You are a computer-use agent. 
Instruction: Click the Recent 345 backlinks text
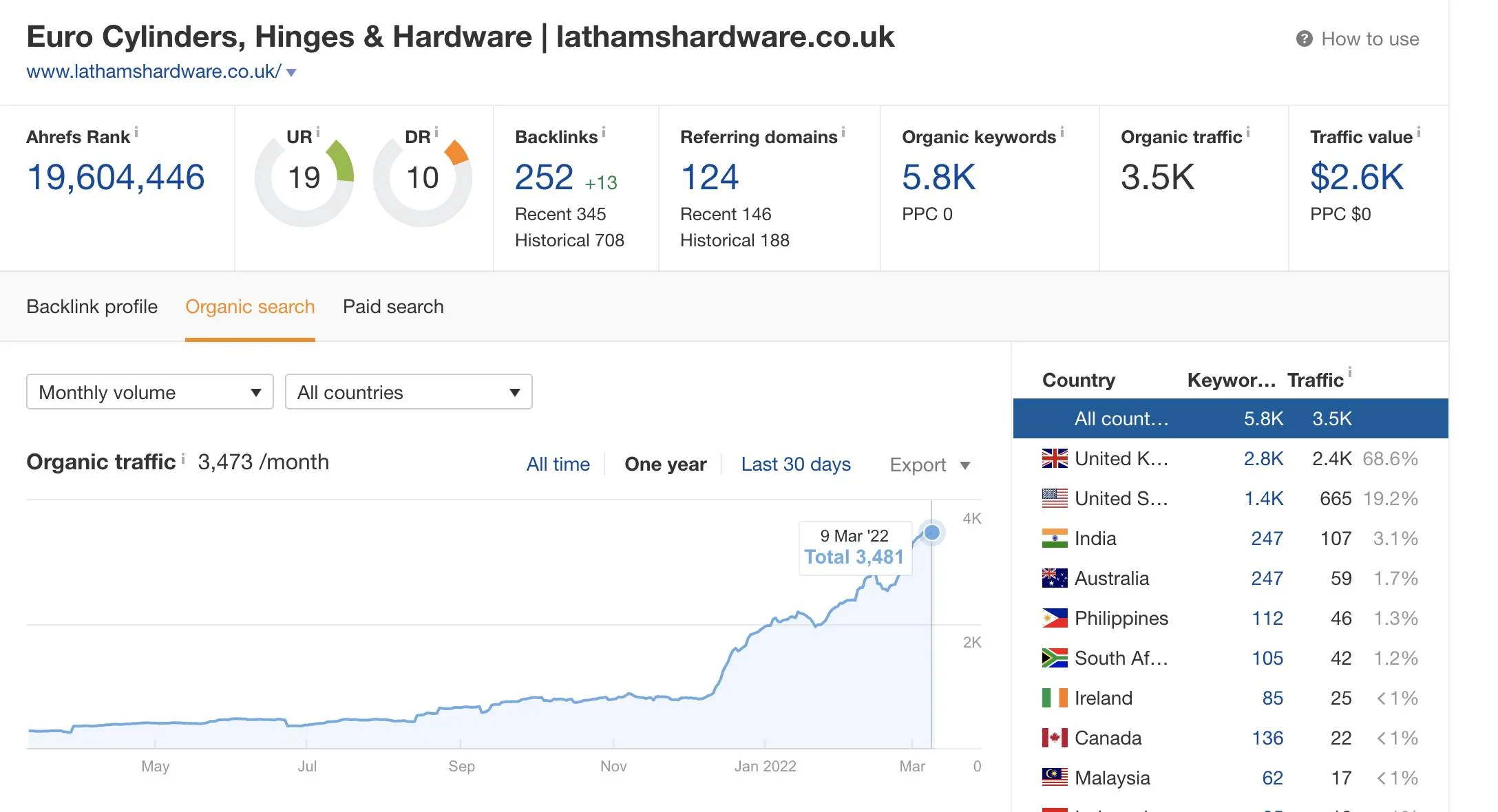pos(560,214)
